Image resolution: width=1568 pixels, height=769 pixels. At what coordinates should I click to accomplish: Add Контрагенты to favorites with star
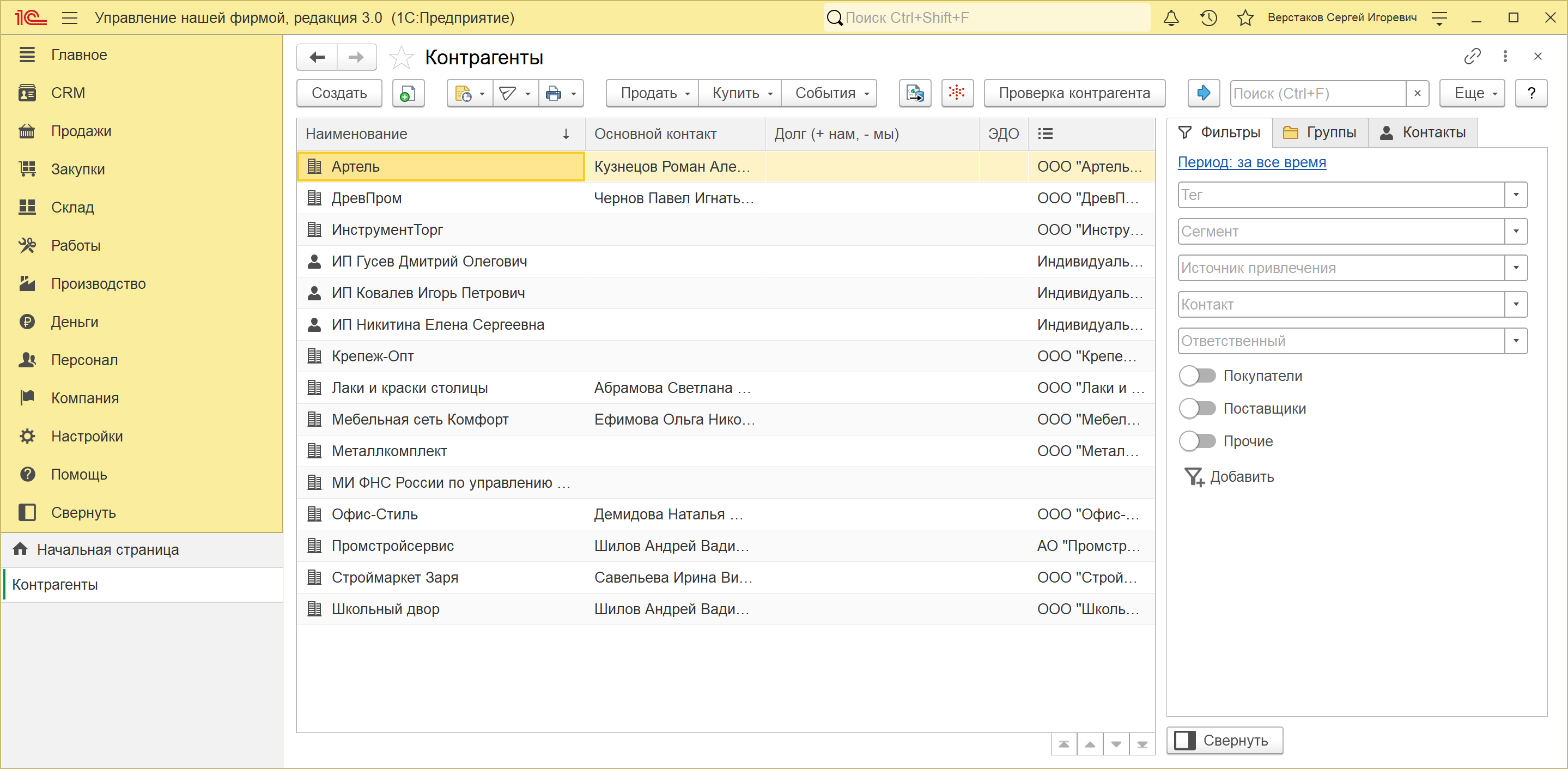pos(401,58)
